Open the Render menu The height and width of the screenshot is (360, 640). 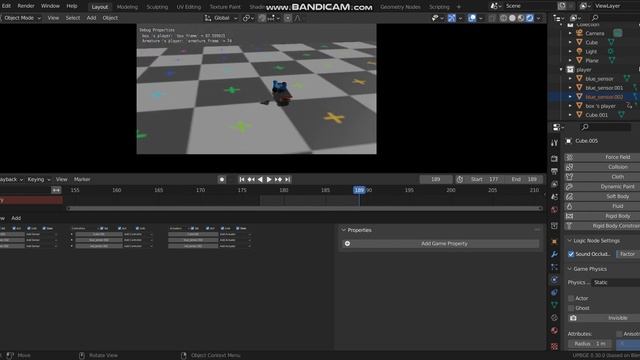[26, 6]
